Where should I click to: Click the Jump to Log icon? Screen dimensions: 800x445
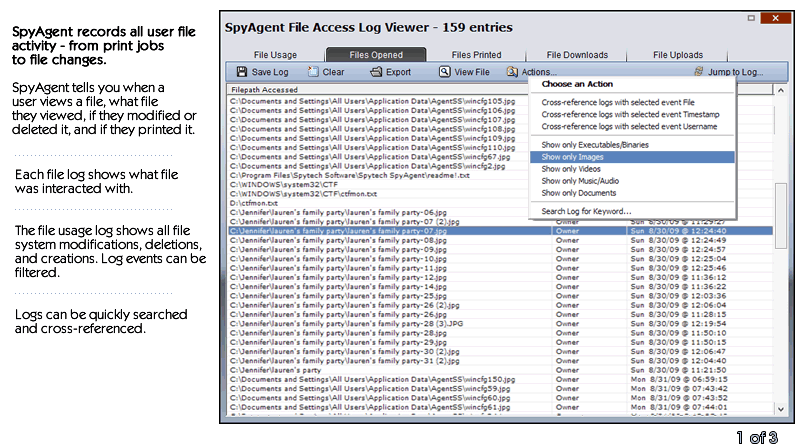(698, 71)
